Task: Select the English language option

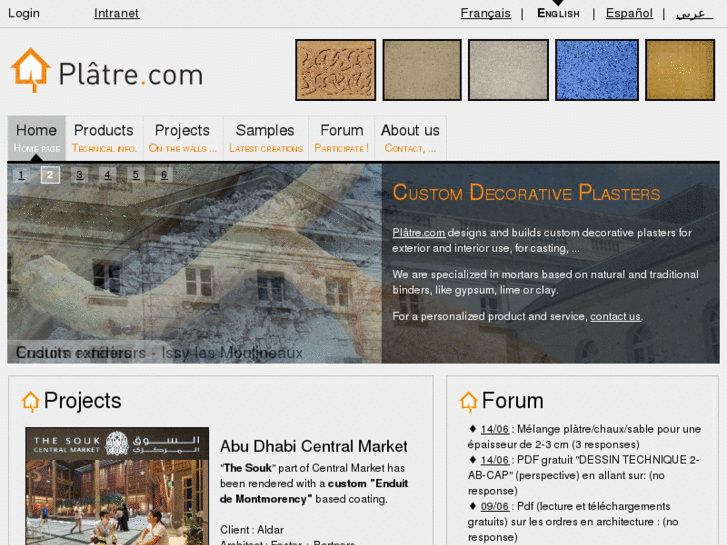Action: click(x=558, y=13)
